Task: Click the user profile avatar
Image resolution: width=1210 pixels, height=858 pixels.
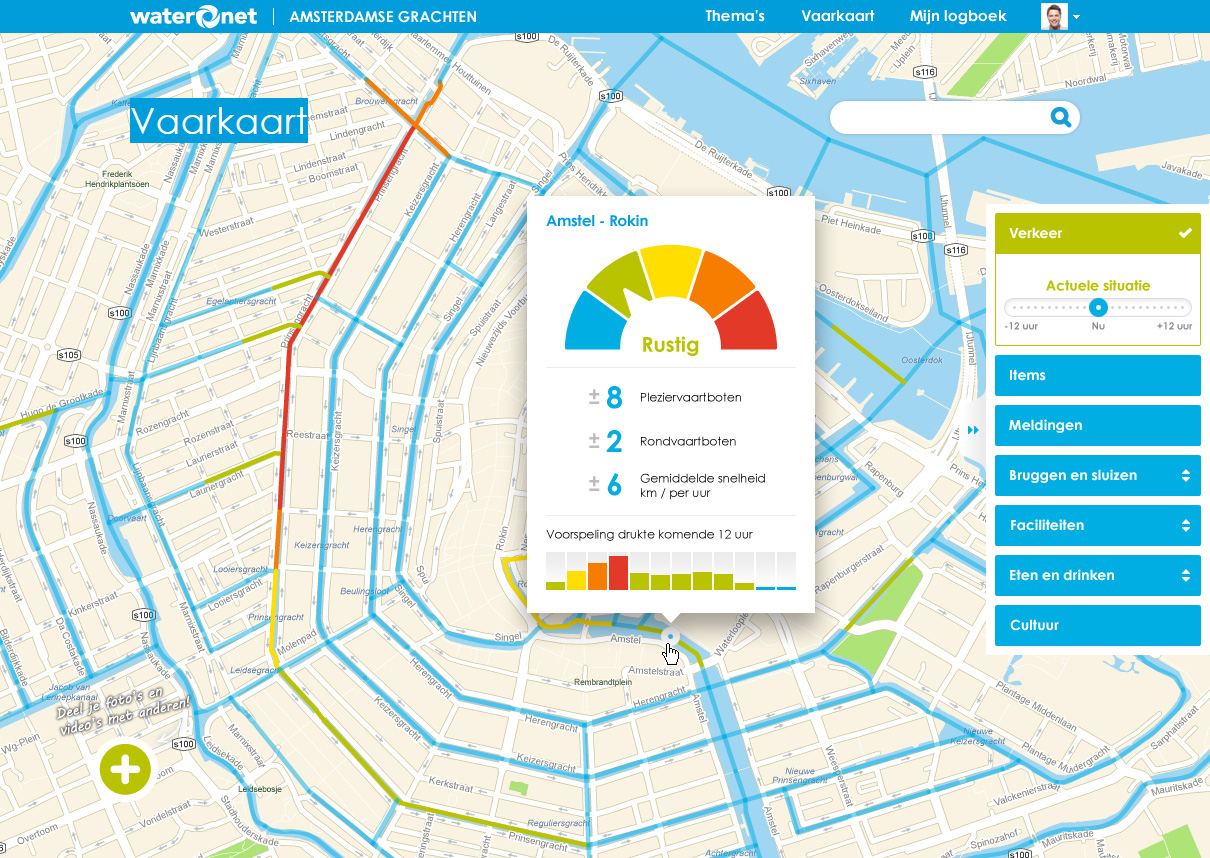Action: [1054, 16]
